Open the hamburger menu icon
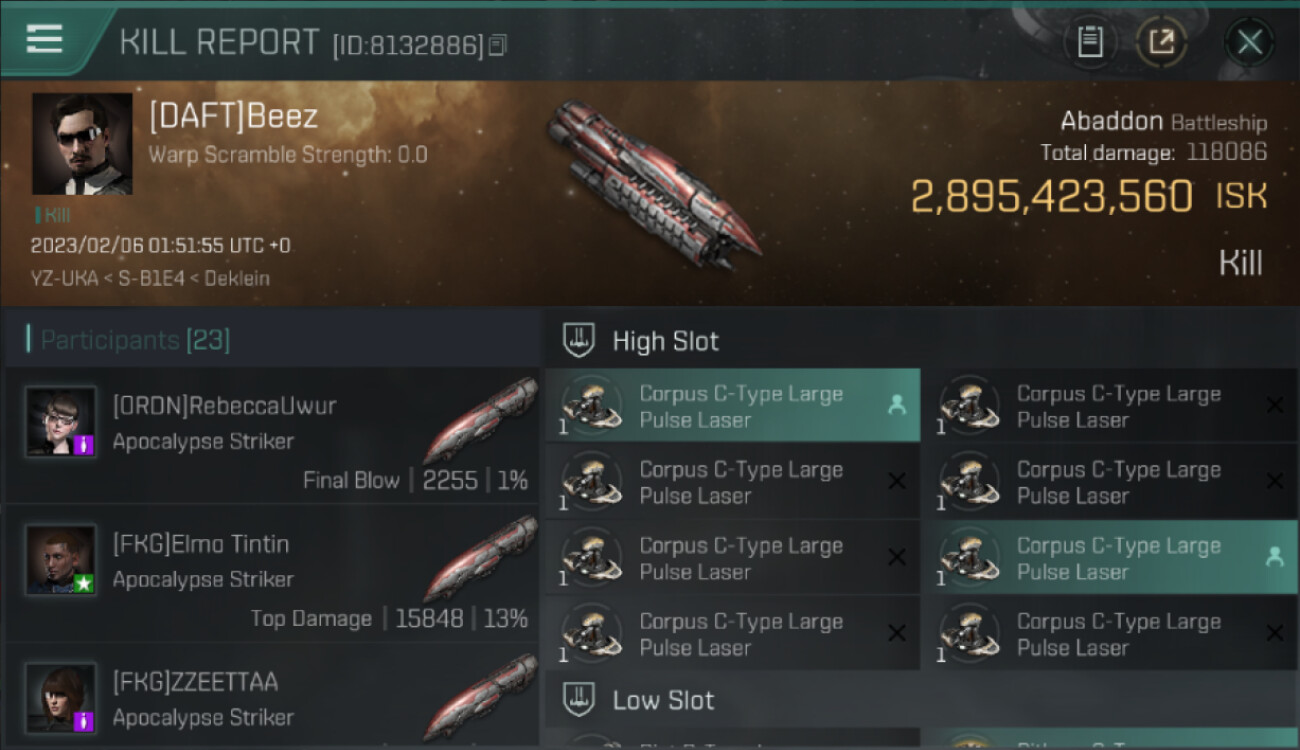 click(44, 39)
